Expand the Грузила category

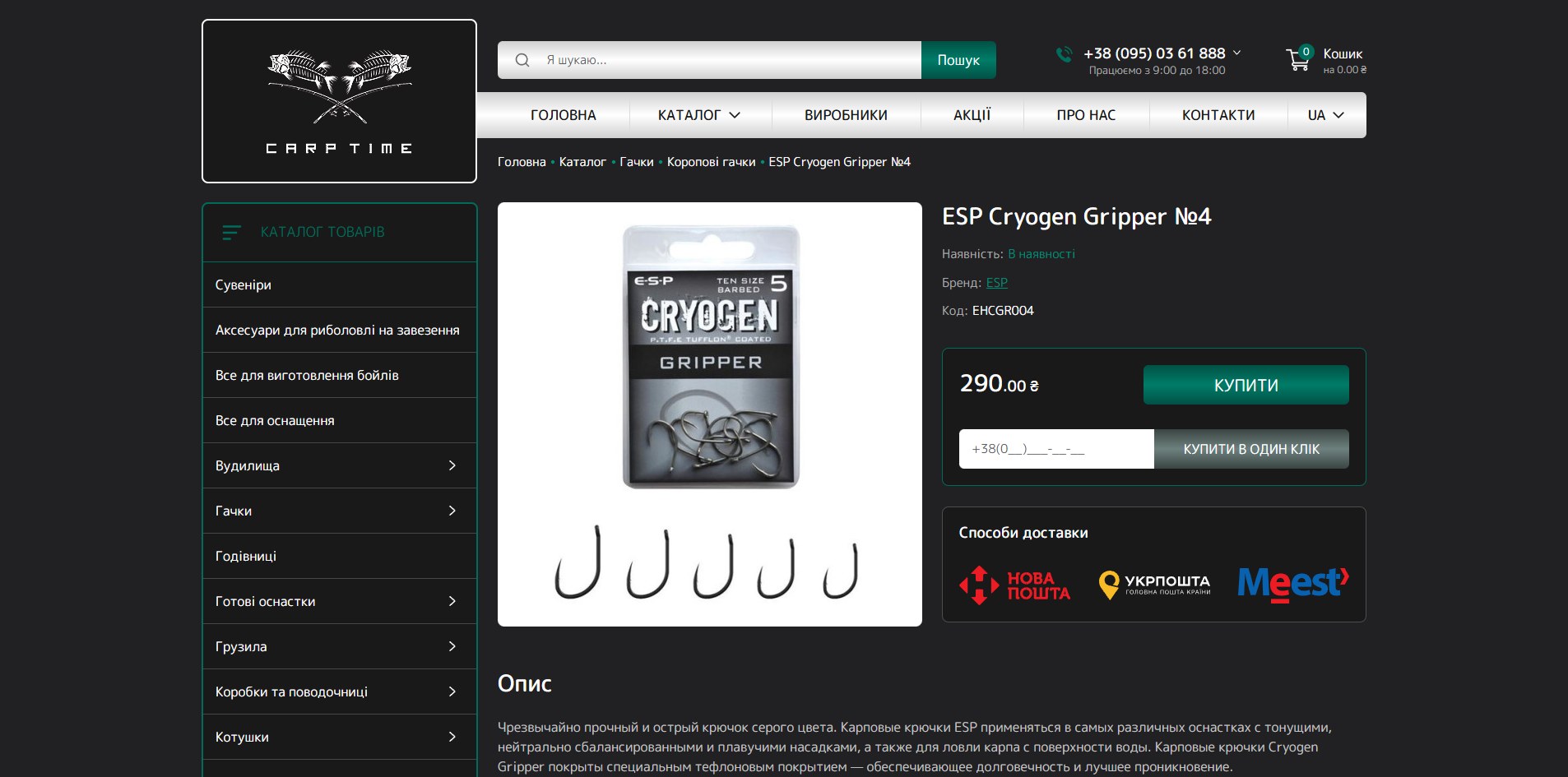tap(452, 646)
